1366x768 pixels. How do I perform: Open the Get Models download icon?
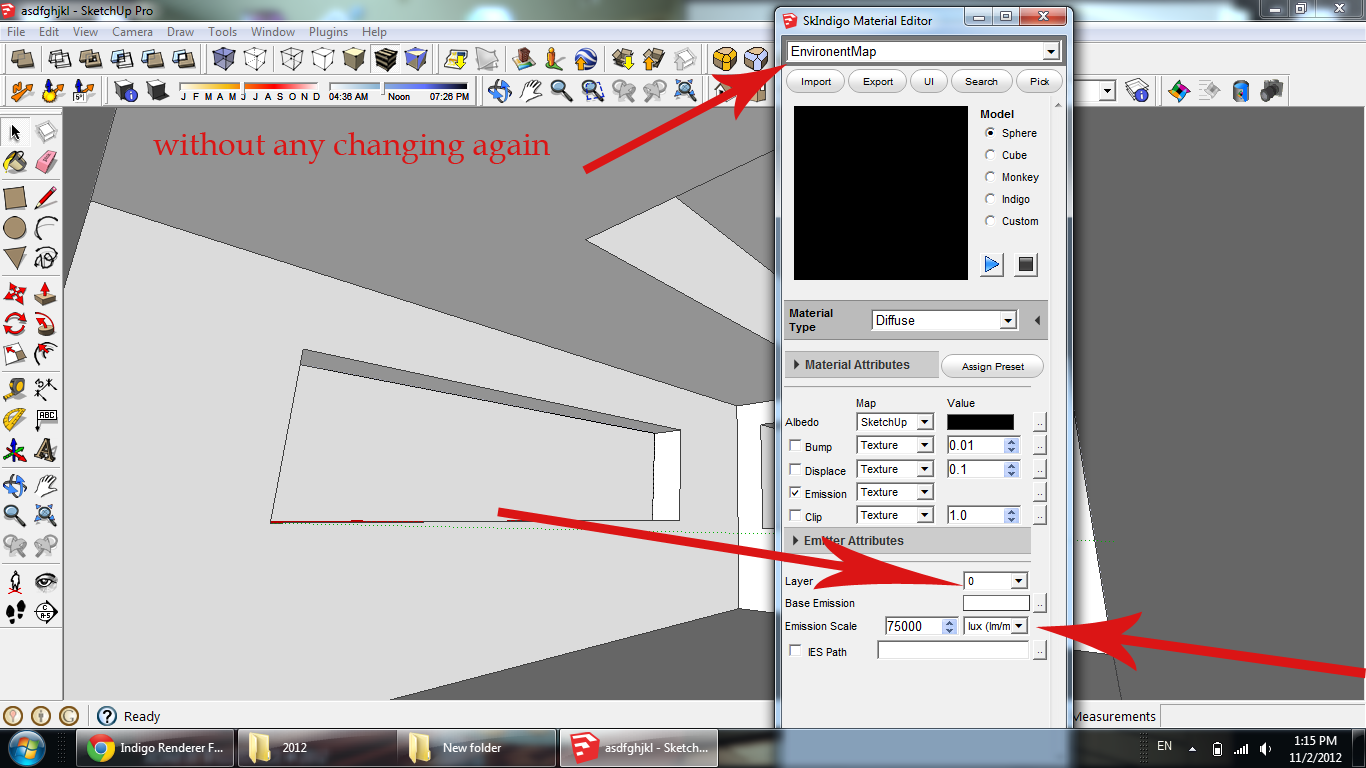[623, 59]
